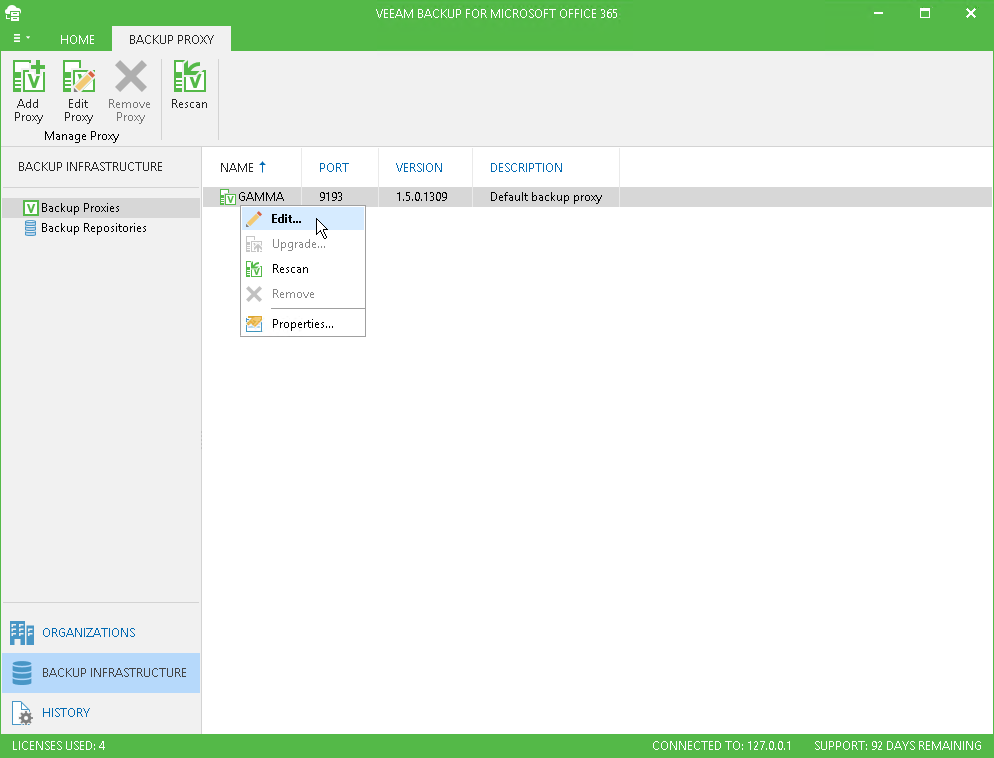The image size is (994, 758).
Task: Click the version value 1.5.0.1309
Action: tap(422, 196)
